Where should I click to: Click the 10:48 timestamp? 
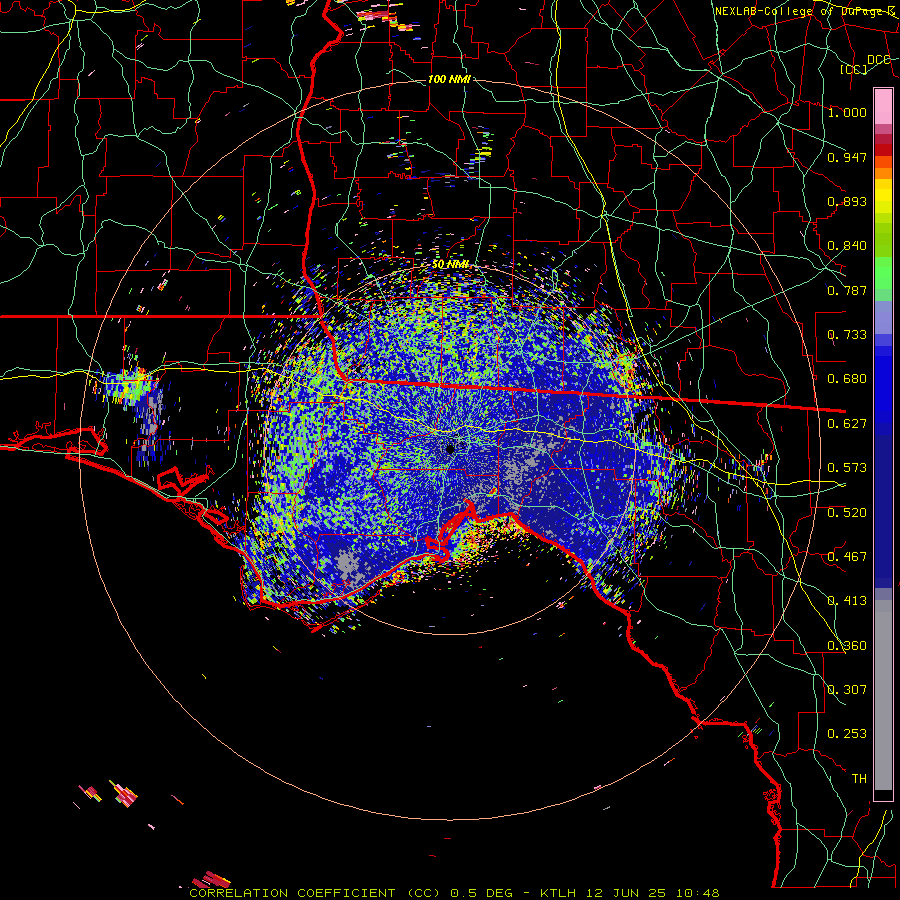click(697, 893)
